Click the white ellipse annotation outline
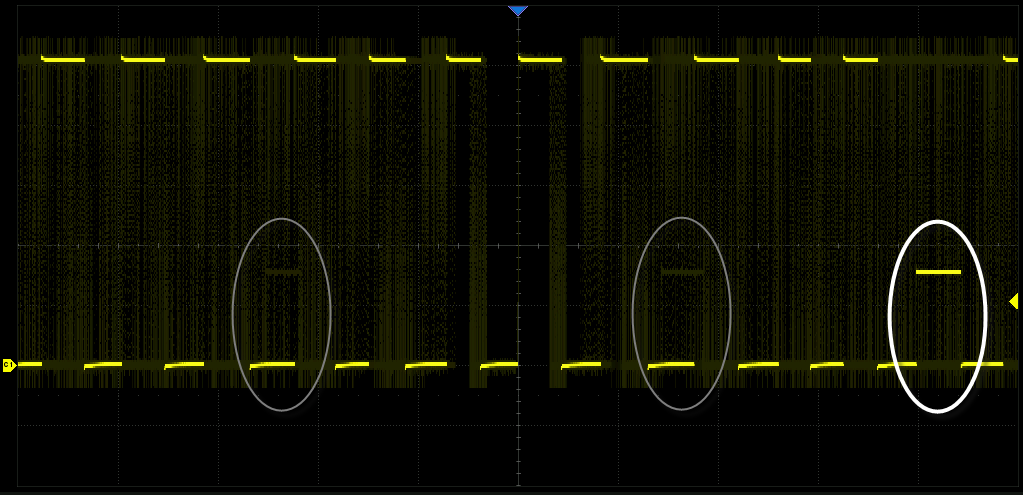1023x495 pixels. coord(890,316)
